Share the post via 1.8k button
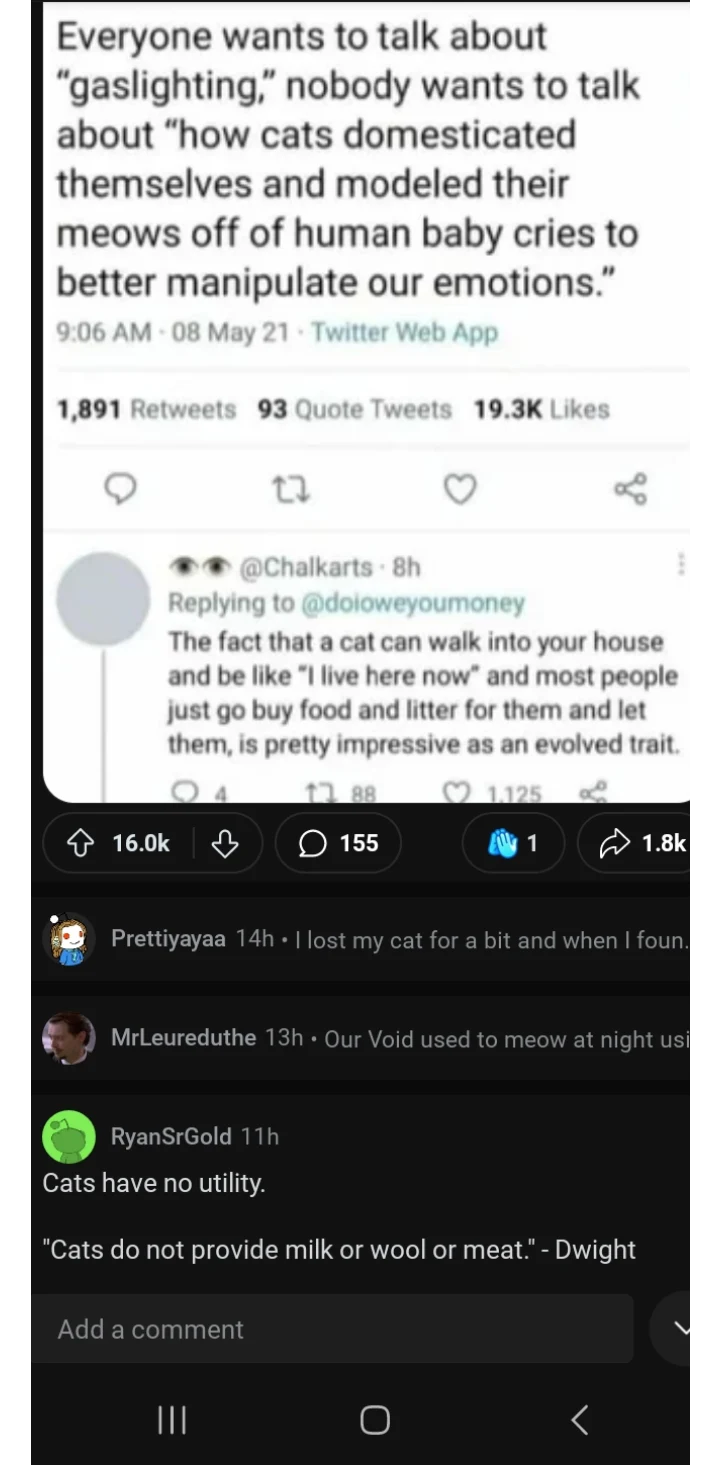Screen dimensions: 720x1465 click(x=642, y=844)
